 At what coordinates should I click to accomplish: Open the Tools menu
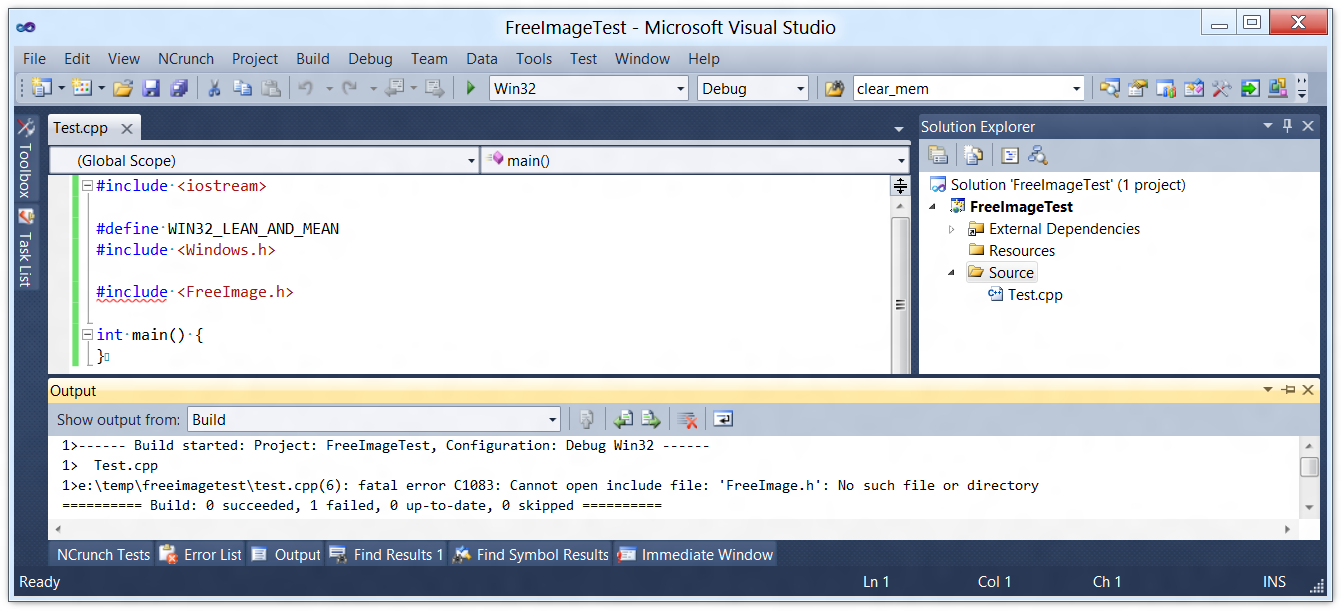[534, 58]
